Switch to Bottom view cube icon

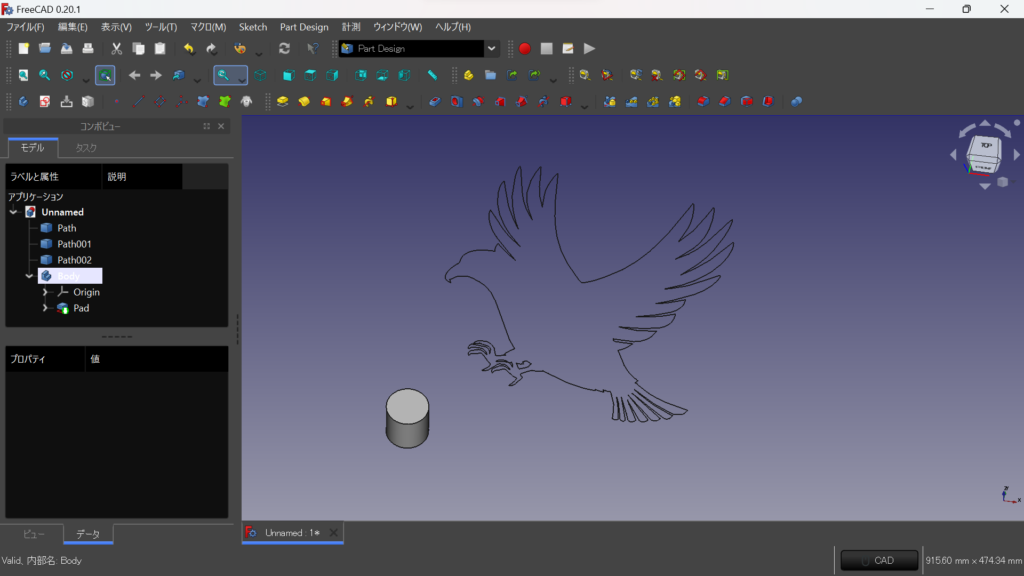(x=382, y=76)
